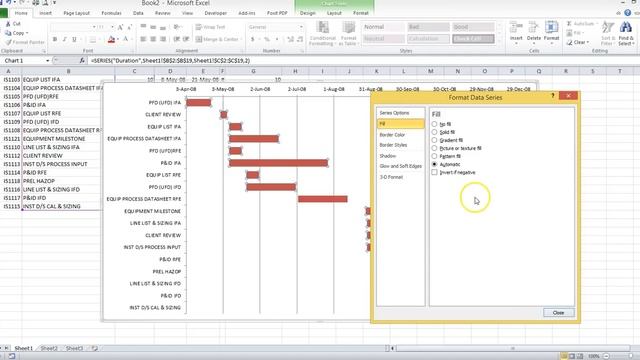Toggle Bold formatting in Font group
This screenshot has width=640, height=360.
tap(55, 39)
